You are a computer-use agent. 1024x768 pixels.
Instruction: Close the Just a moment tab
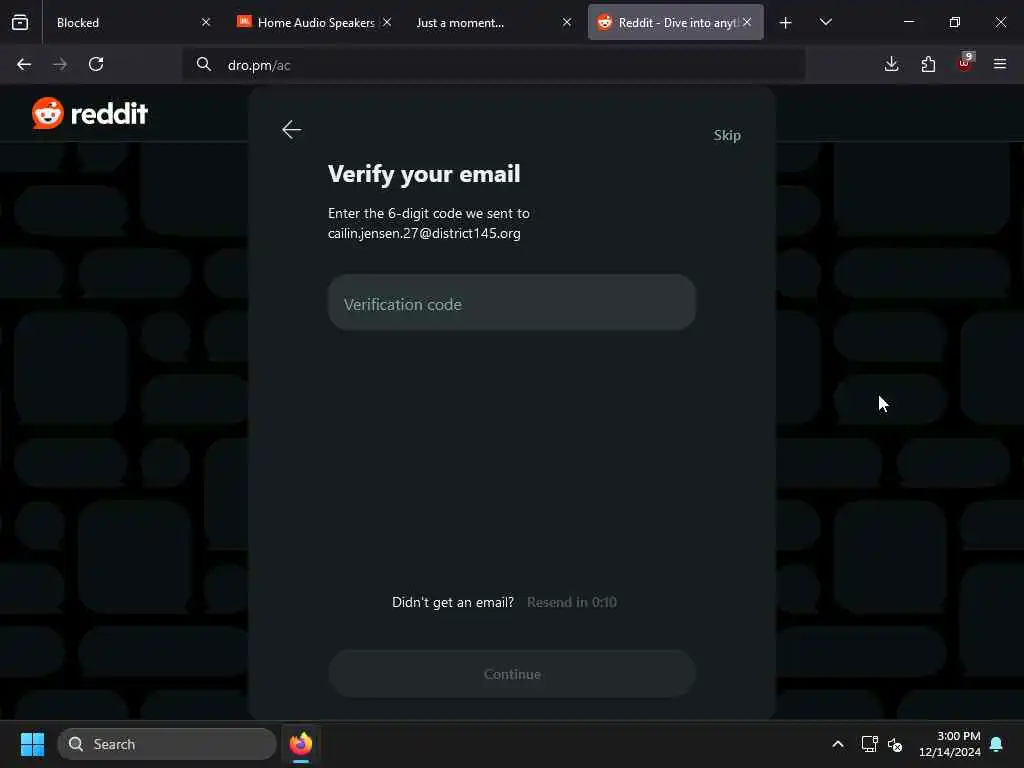(x=567, y=22)
